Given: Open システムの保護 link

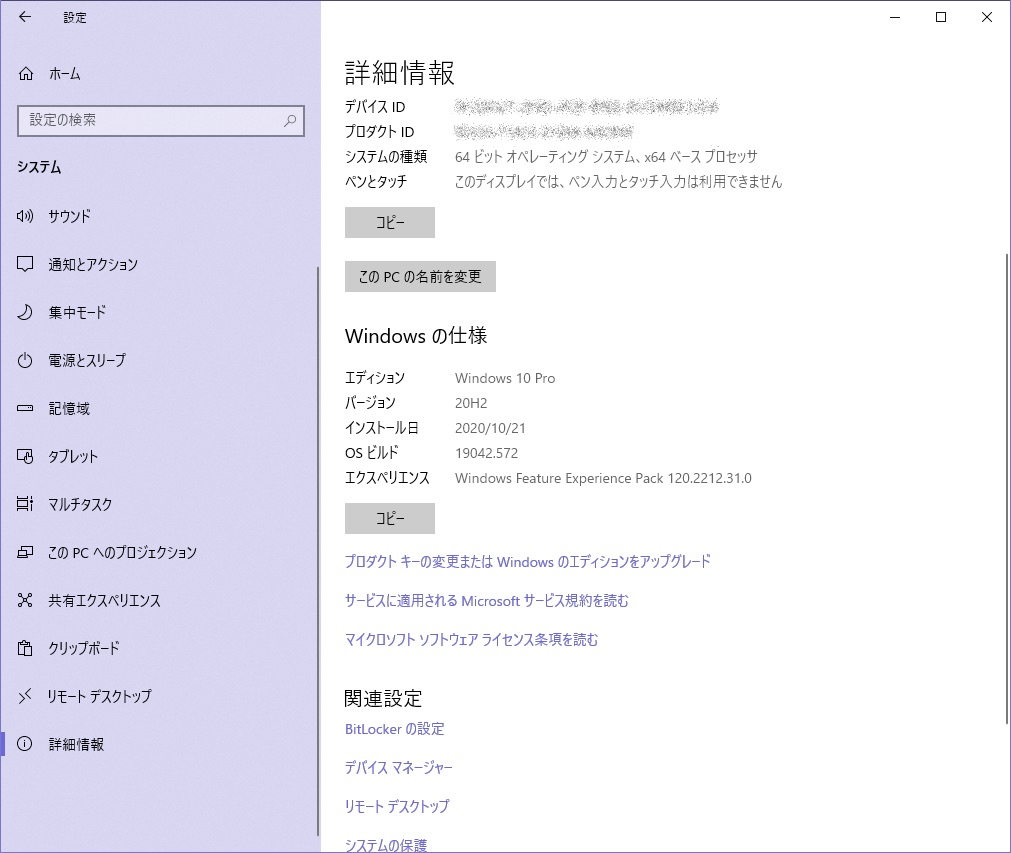Looking at the screenshot, I should click(386, 845).
